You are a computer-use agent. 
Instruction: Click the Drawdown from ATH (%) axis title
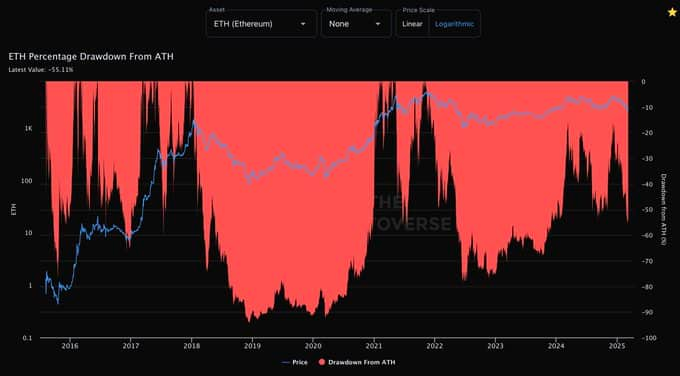[663, 209]
